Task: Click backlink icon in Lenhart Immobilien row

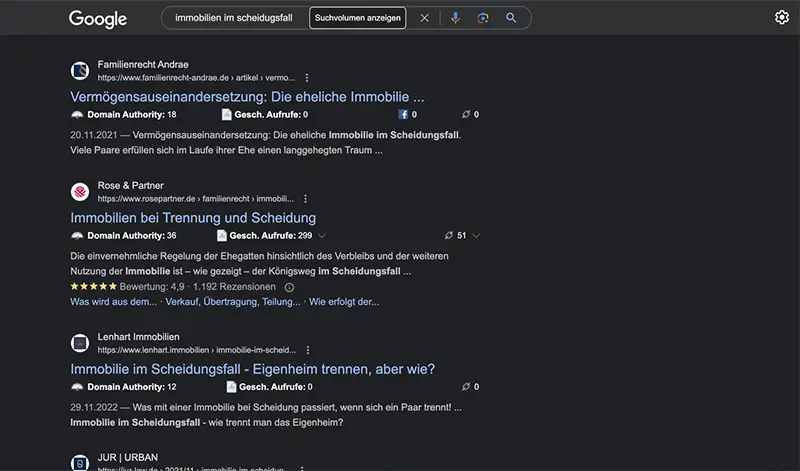Action: point(466,387)
